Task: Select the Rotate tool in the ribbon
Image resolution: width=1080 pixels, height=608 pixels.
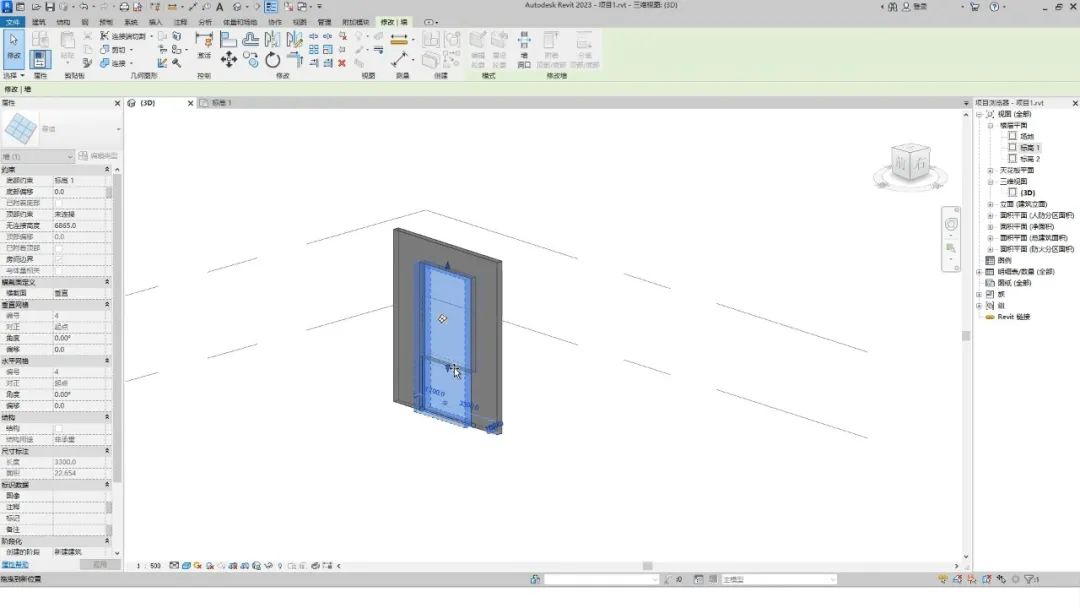Action: click(273, 60)
